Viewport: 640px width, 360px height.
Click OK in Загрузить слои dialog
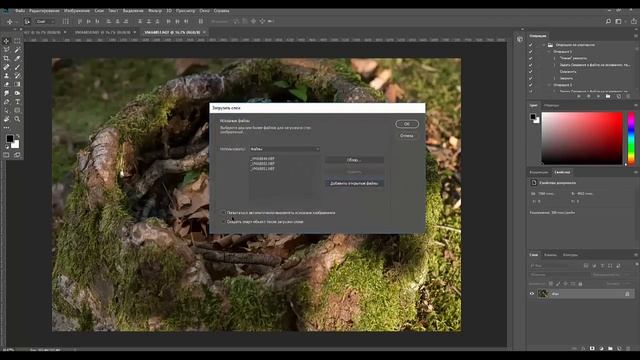[x=407, y=124]
